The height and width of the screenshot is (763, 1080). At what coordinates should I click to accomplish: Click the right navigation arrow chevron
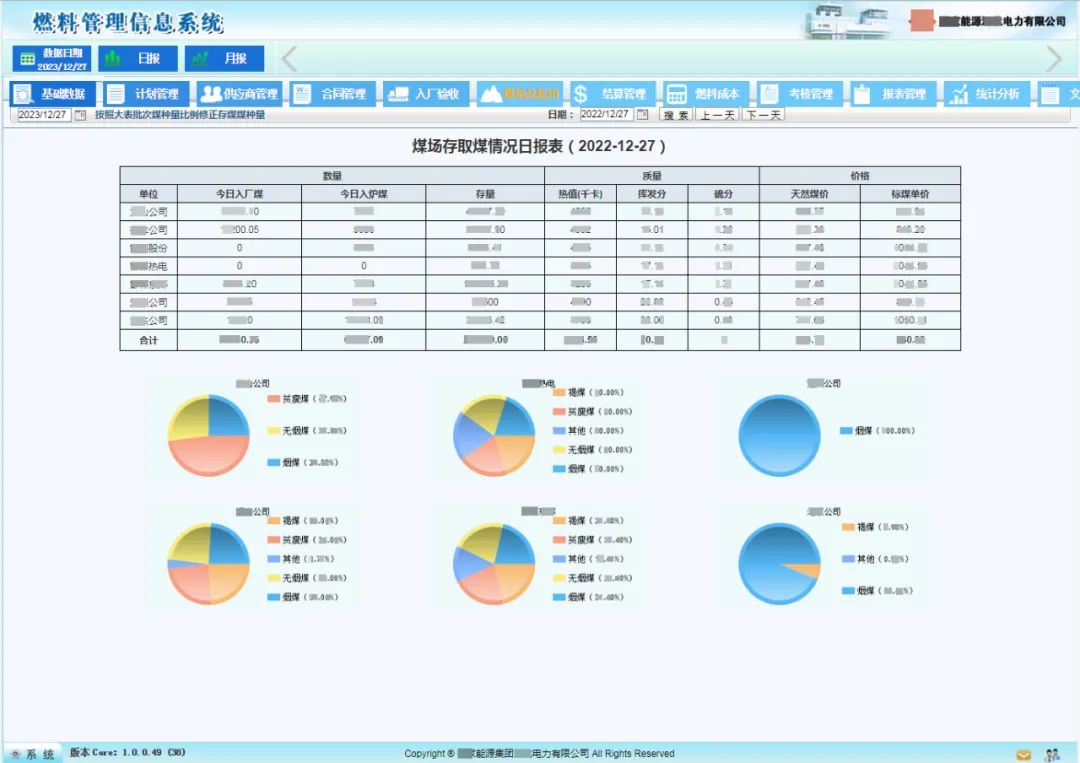[1055, 59]
